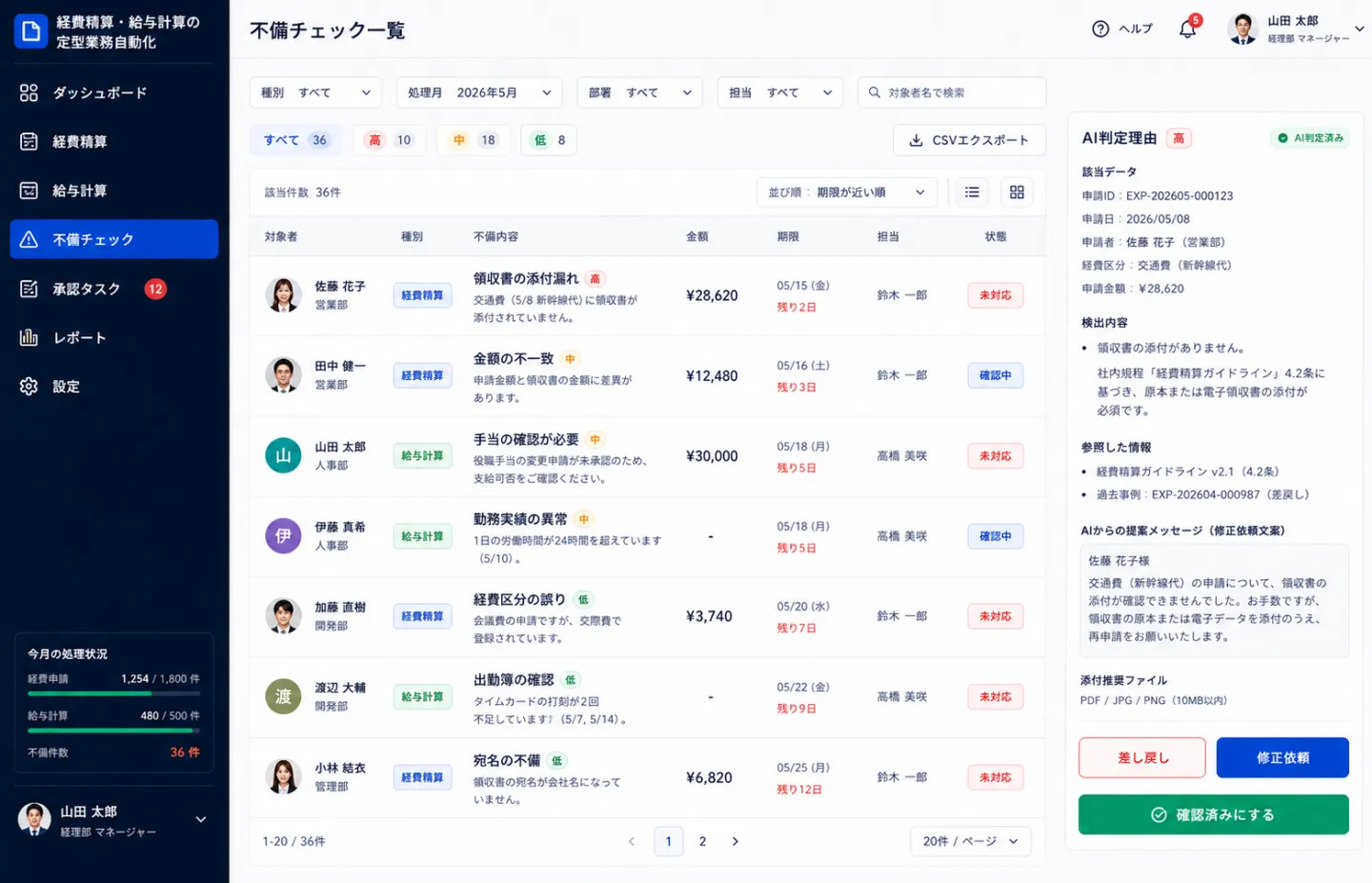Screen dimensions: 1372x883
Task: Select the 高 10 tab
Action: [390, 140]
